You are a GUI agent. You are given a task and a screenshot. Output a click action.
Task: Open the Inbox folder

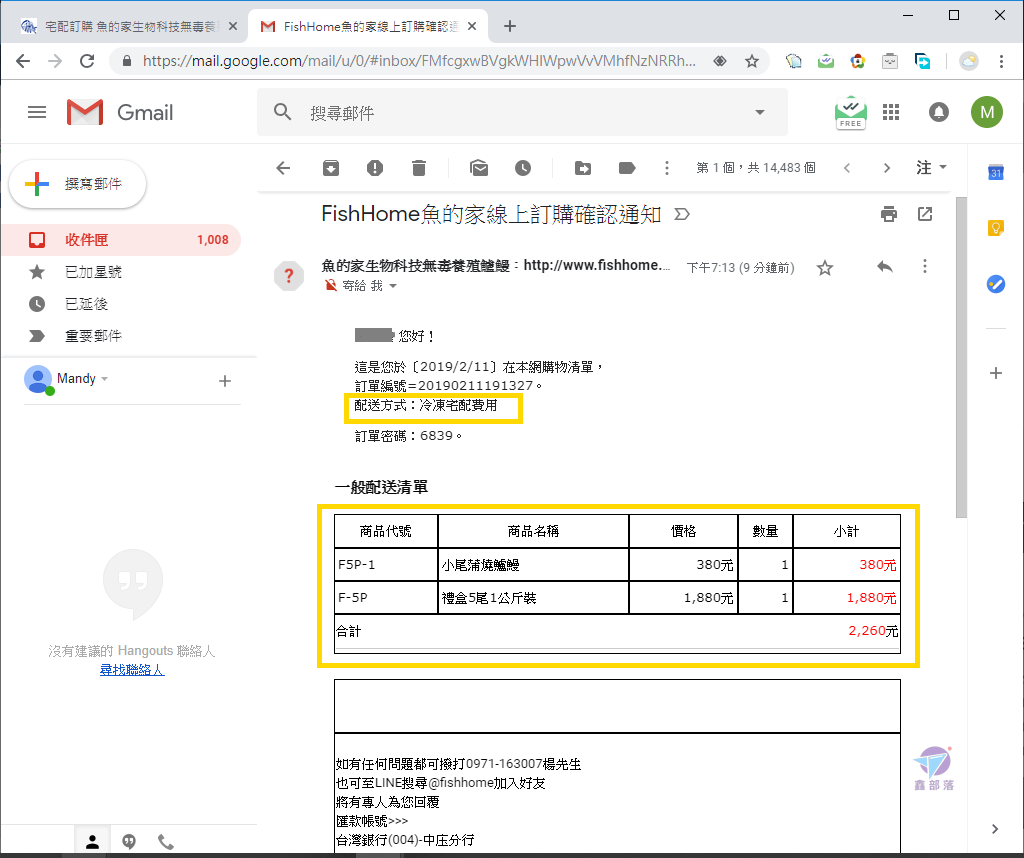pyautogui.click(x=121, y=240)
